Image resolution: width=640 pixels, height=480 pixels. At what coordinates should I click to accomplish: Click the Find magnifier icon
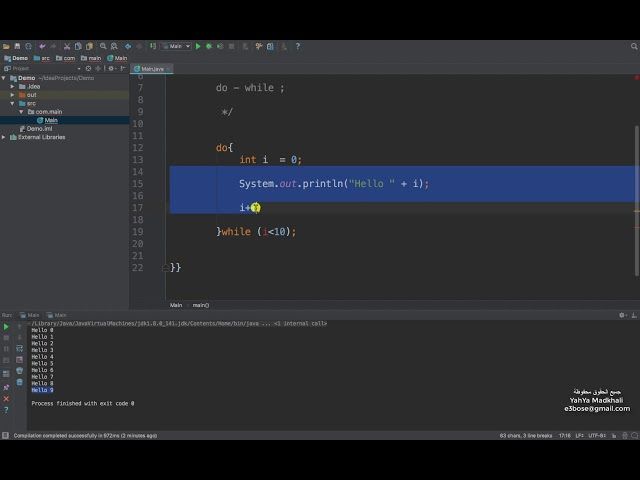(103, 47)
